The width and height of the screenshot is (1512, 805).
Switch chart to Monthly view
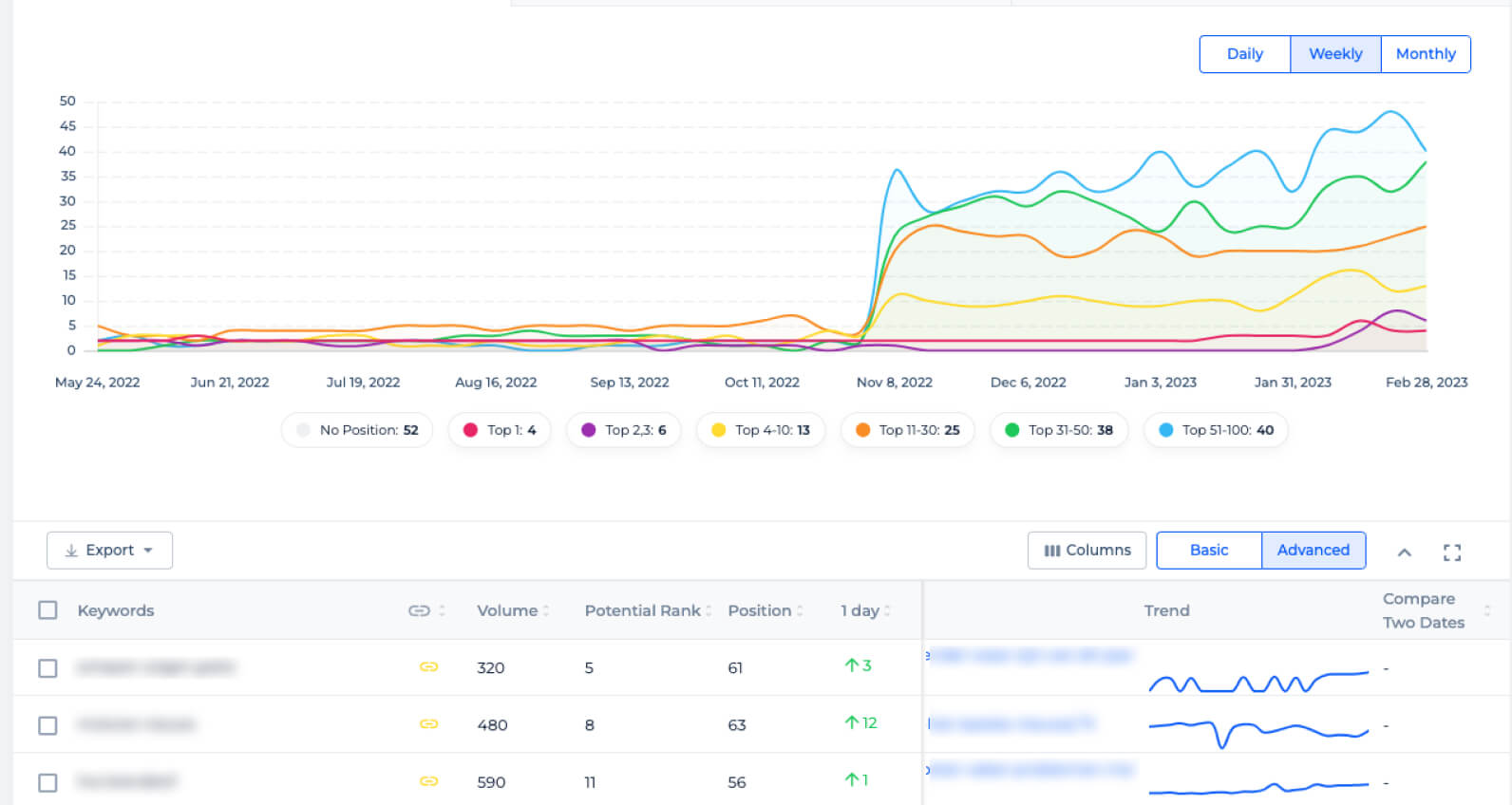[1426, 54]
